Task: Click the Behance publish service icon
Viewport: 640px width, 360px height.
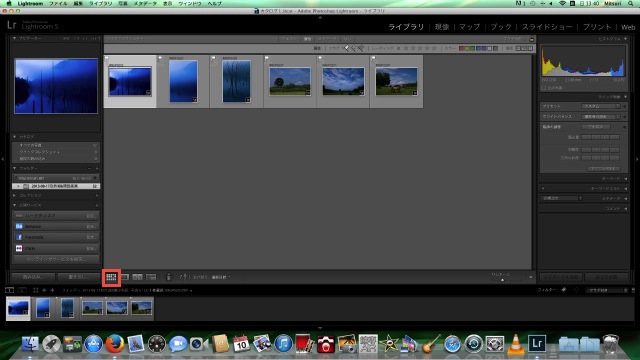Action: 19,226
